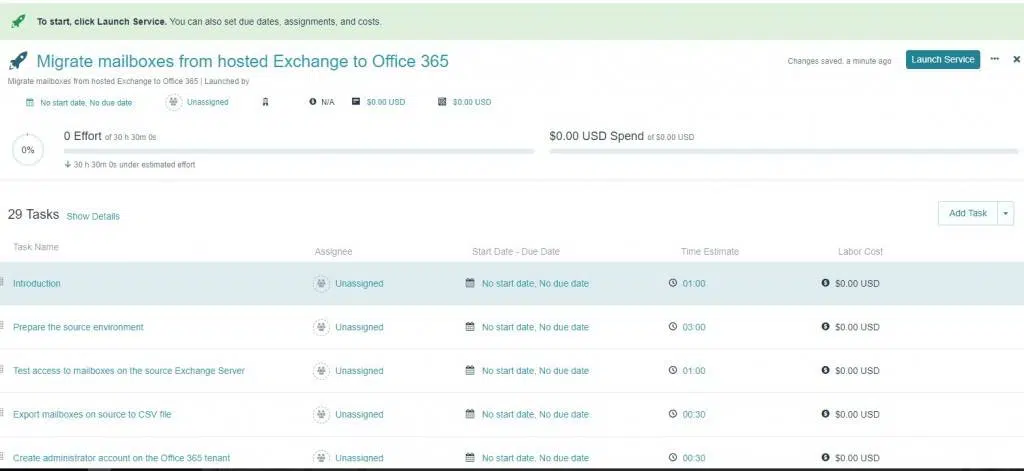Click the assignee avatar for Prepare the source environment
Screen dimensions: 1024x471
tap(321, 327)
